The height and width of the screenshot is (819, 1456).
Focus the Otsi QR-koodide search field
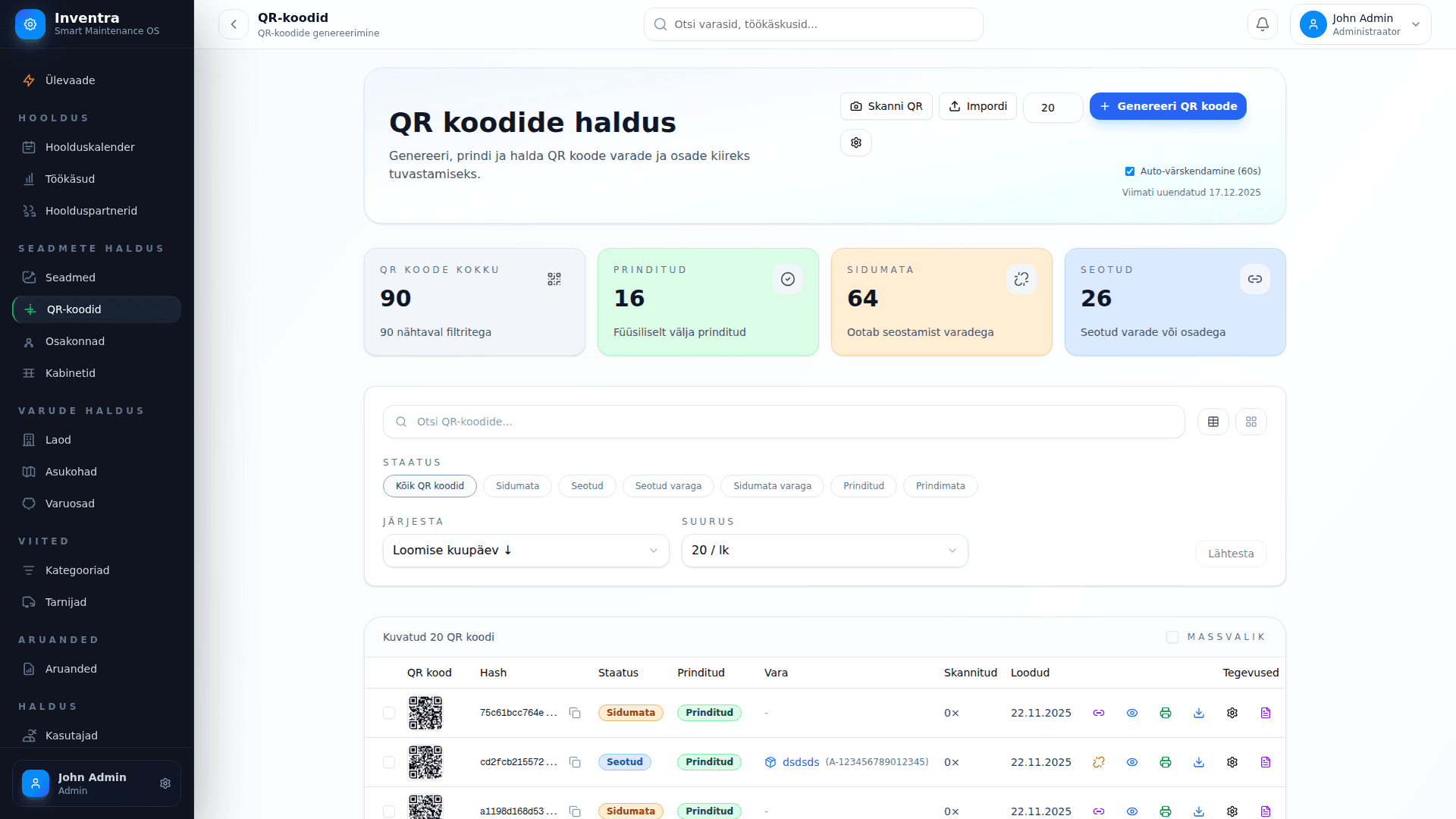pos(783,422)
